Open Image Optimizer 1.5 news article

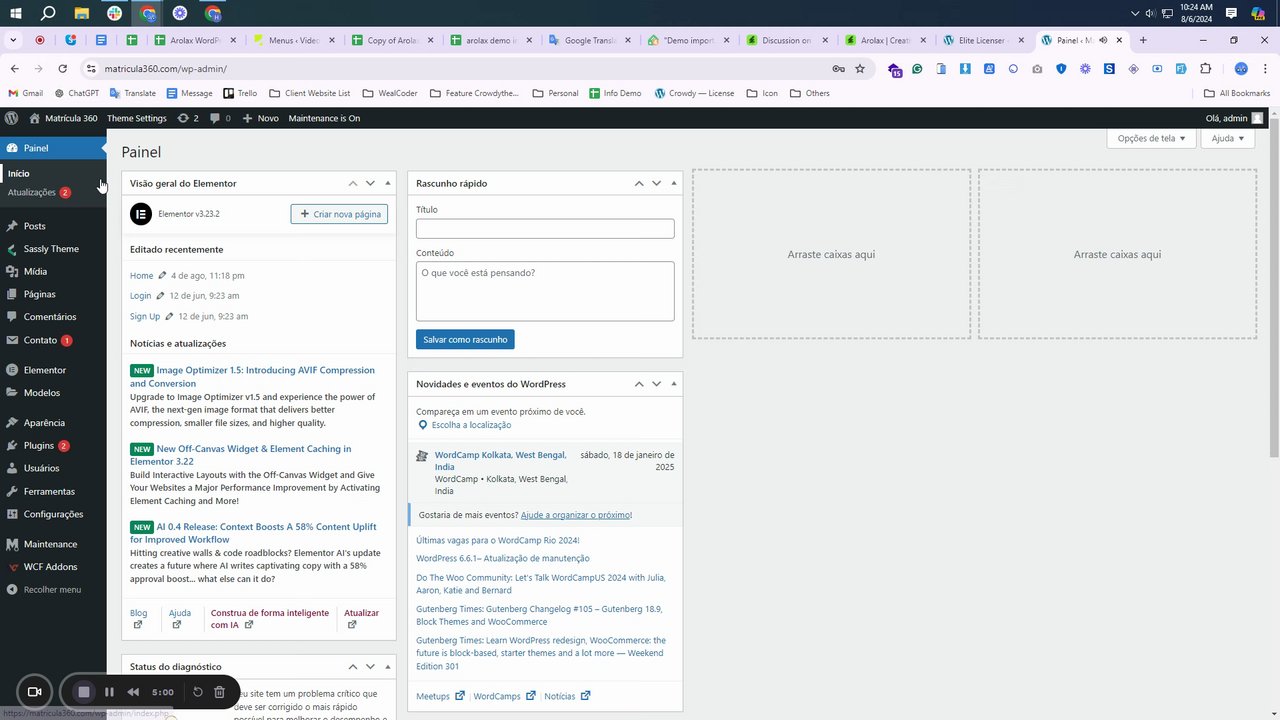point(252,376)
